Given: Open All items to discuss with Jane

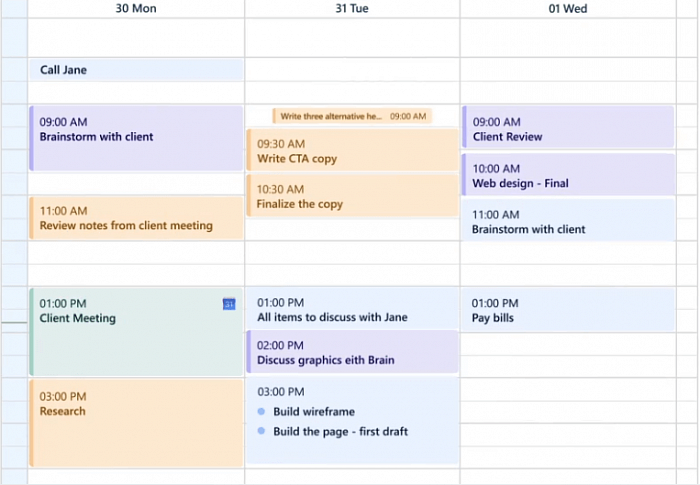Looking at the screenshot, I should click(x=352, y=310).
